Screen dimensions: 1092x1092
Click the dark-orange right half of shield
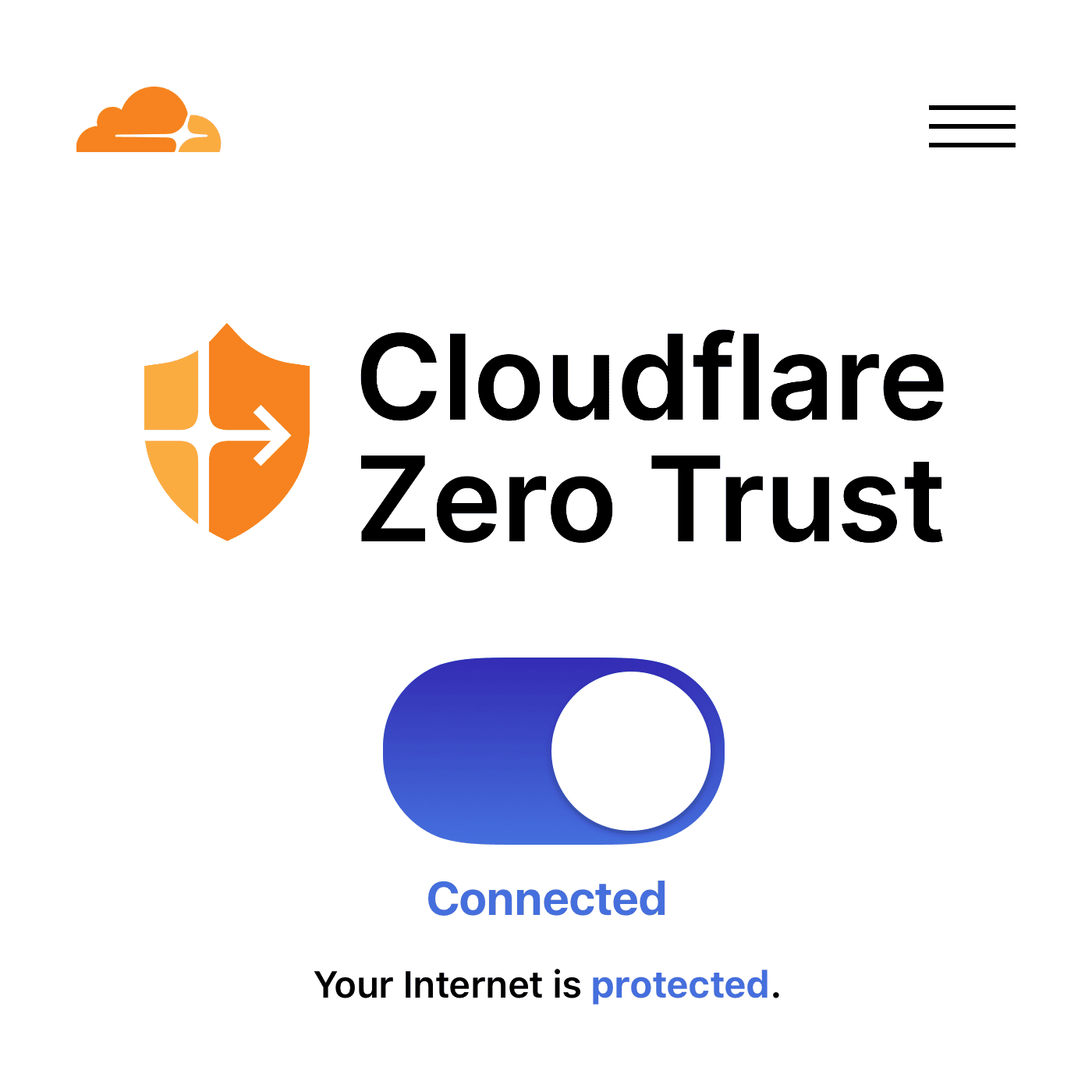coord(259,431)
